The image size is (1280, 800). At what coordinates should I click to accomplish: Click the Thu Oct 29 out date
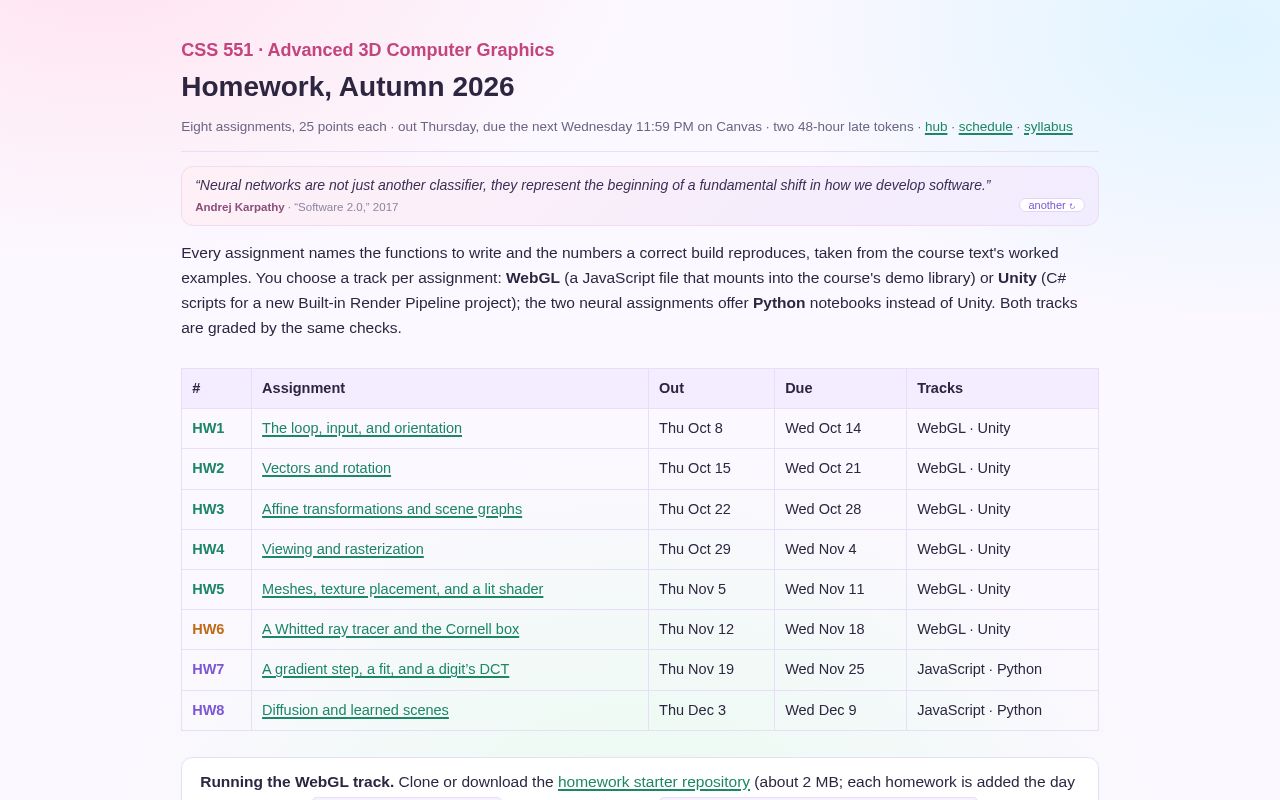tap(695, 549)
